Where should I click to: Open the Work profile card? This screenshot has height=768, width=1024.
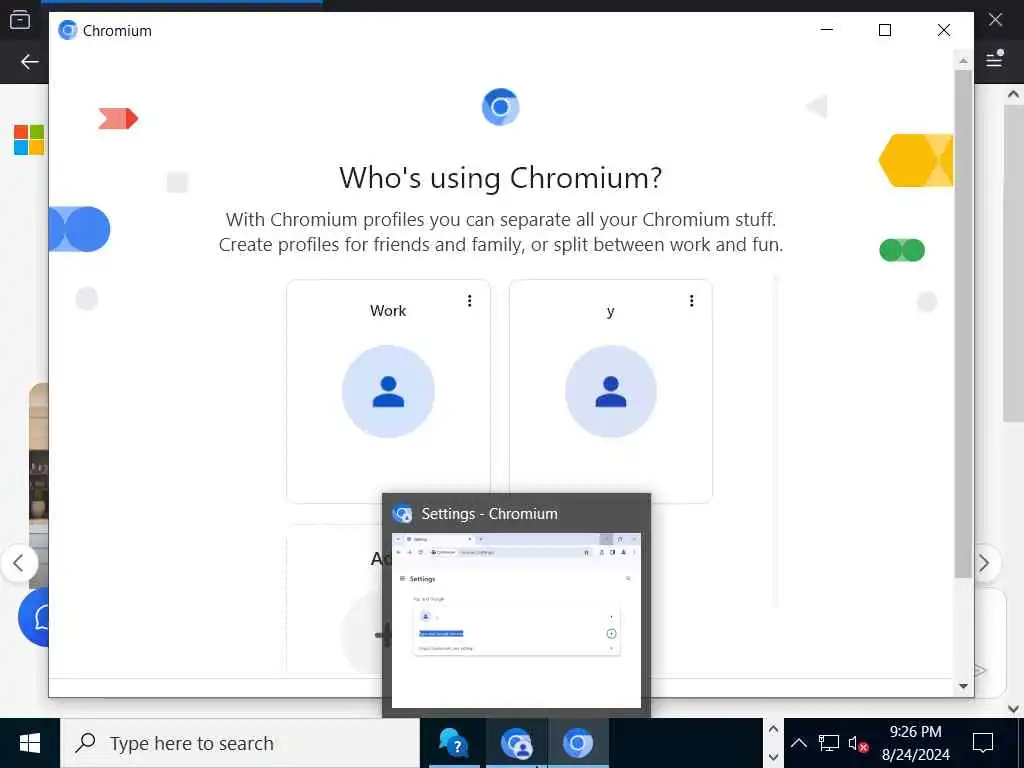[388, 391]
